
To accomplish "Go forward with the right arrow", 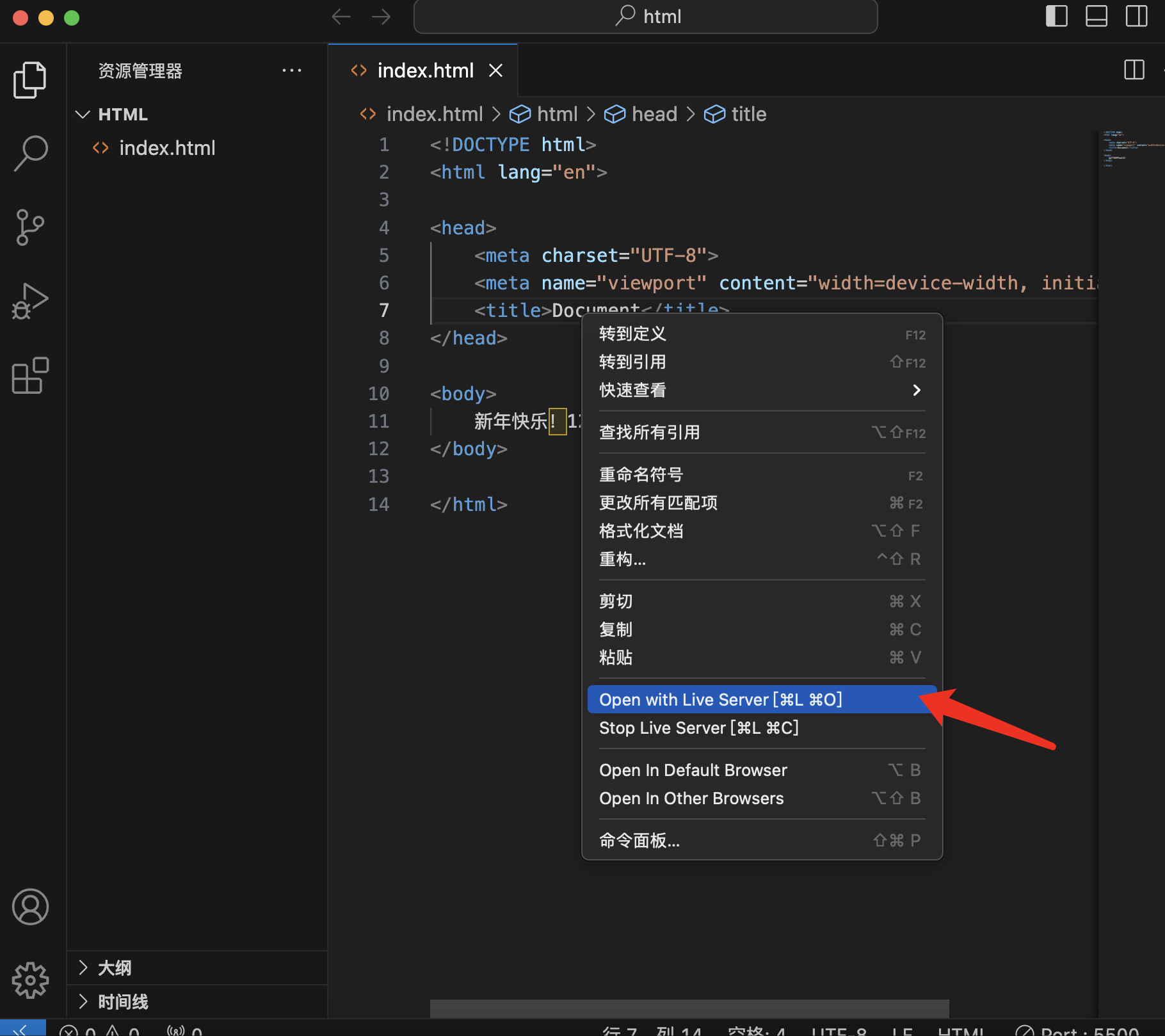I will tap(381, 17).
